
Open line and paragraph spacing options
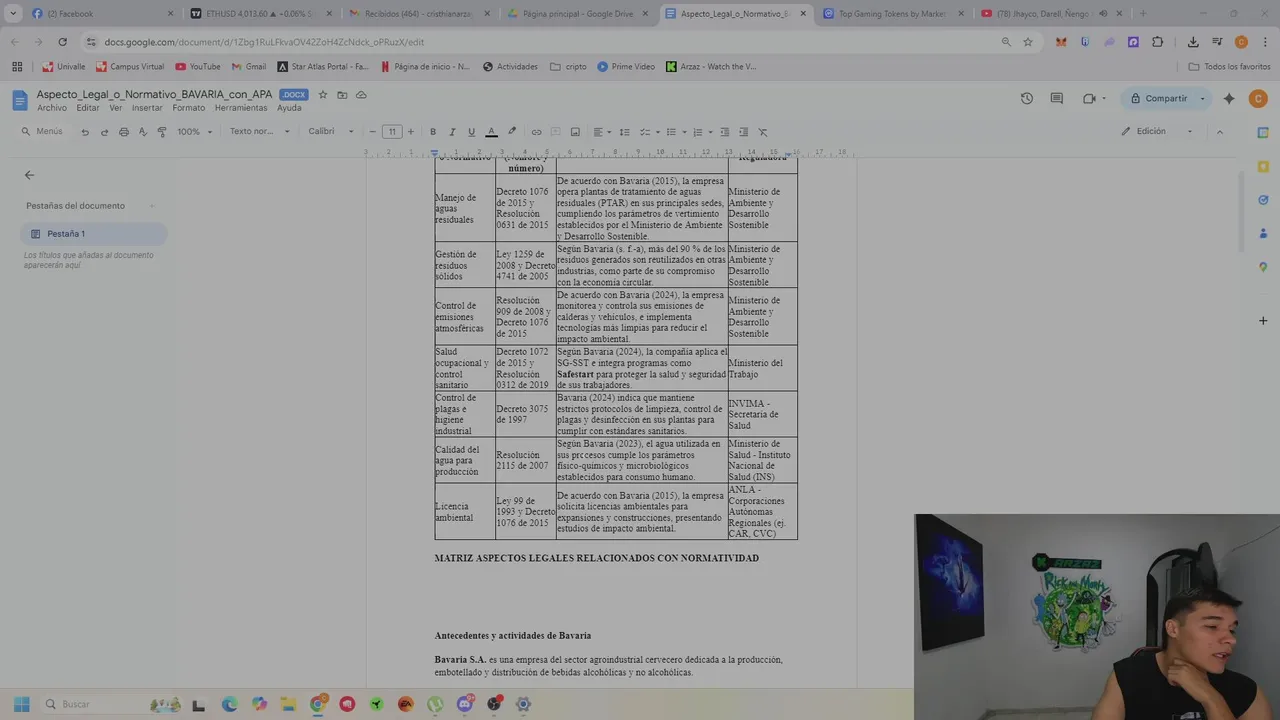coord(625,132)
